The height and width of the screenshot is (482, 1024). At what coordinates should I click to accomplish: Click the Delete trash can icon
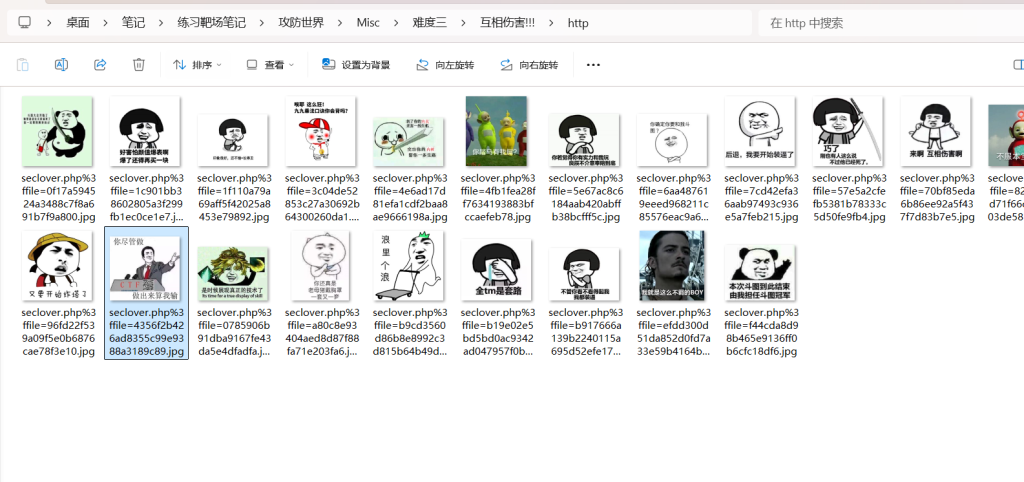point(139,65)
